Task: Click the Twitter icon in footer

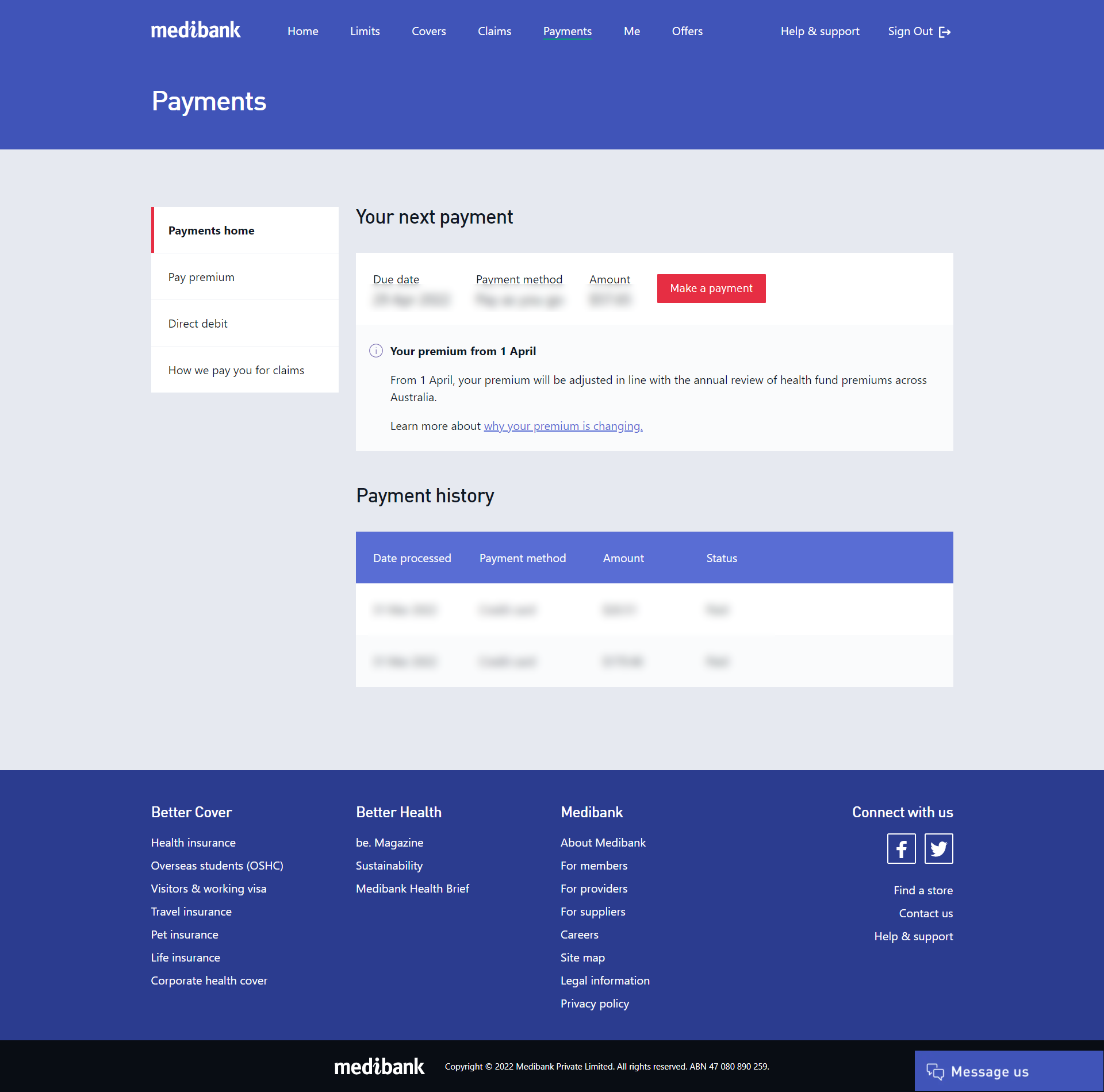Action: (x=938, y=849)
